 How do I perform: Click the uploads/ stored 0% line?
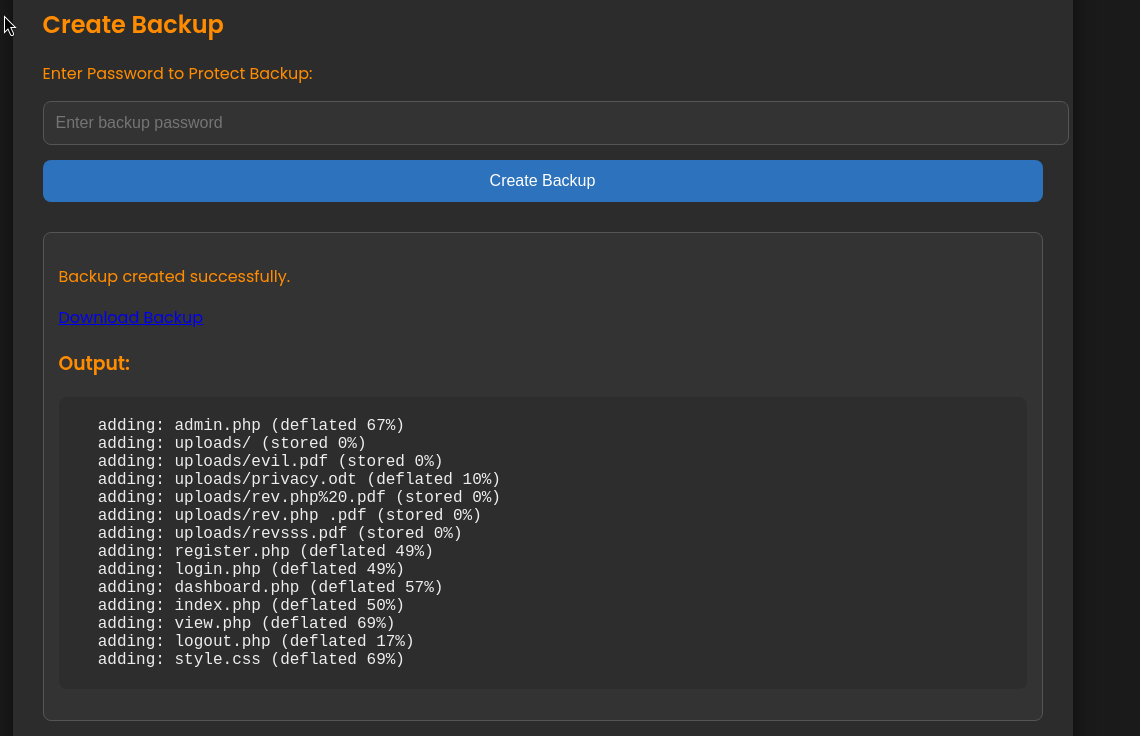(231, 444)
